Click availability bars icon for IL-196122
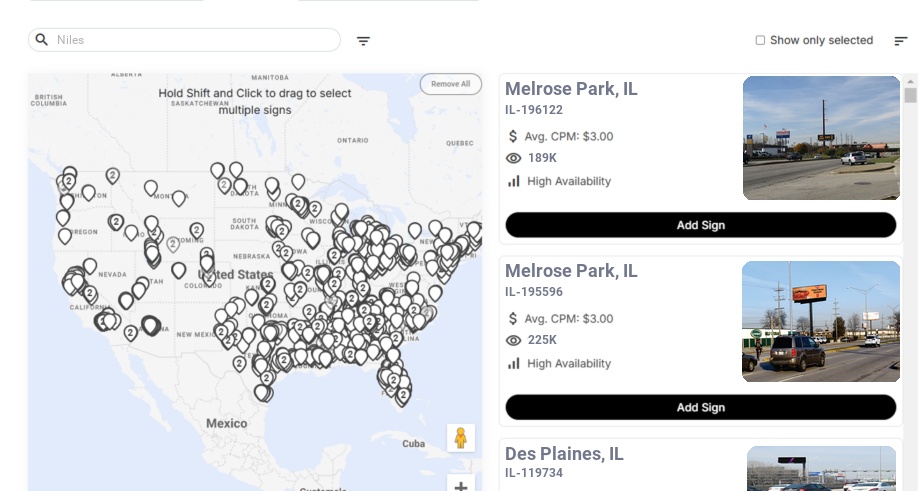920x491 pixels. pyautogui.click(x=514, y=181)
